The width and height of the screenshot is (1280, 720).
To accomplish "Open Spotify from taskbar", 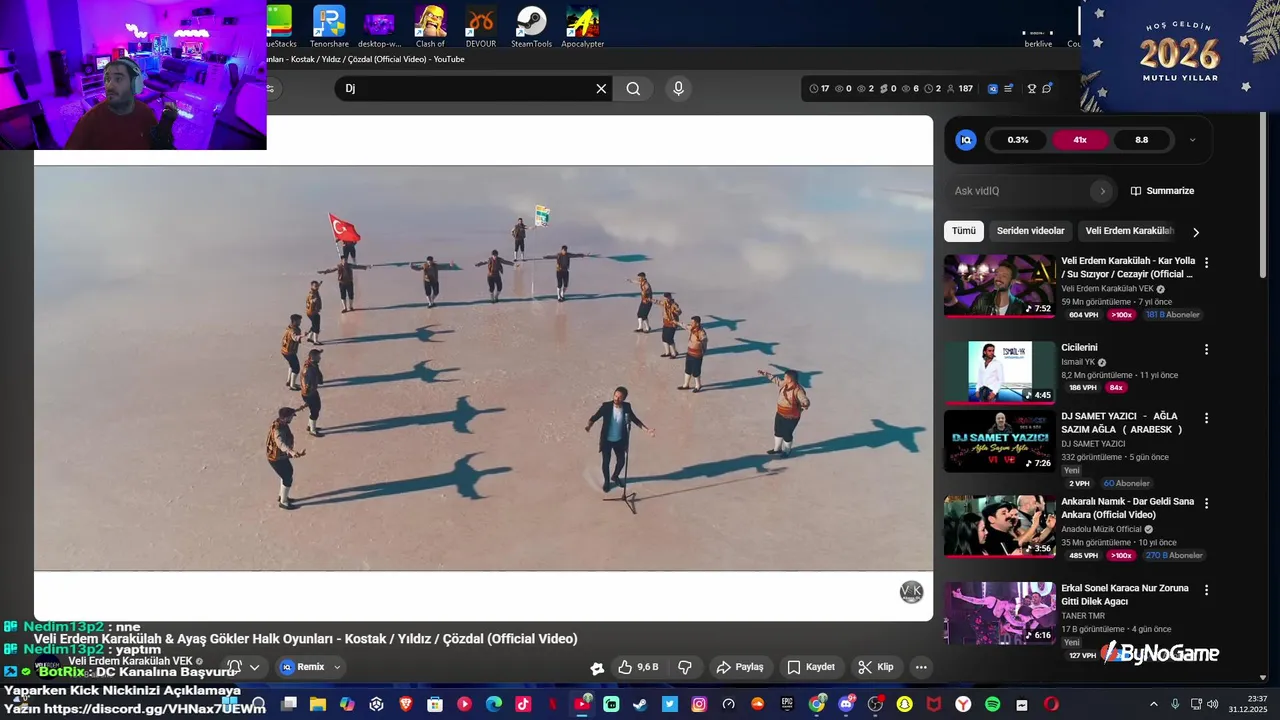I will 992,704.
